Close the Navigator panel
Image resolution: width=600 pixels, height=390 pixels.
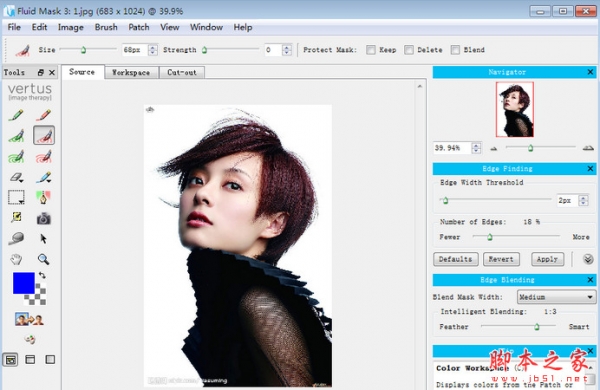[x=590, y=72]
